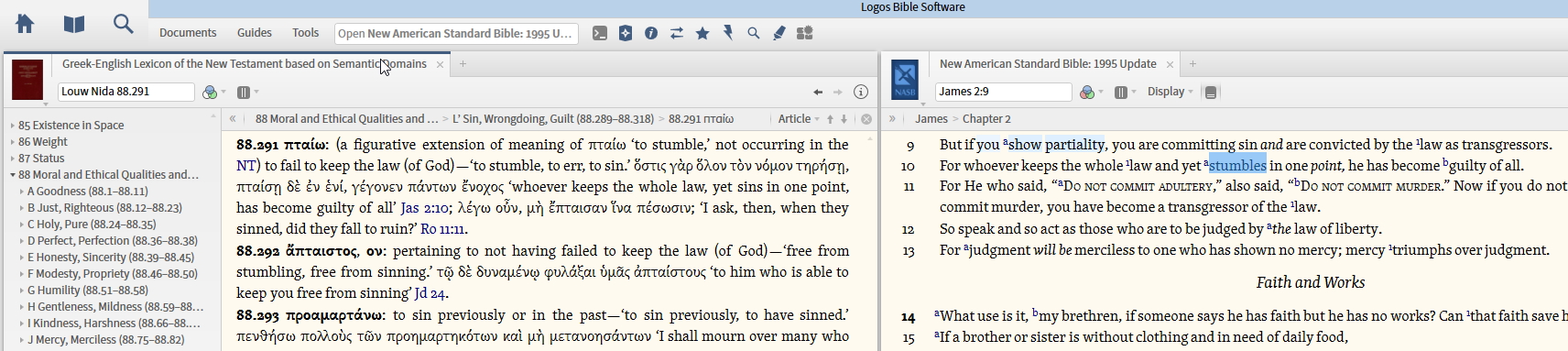Viewport: 1568px width, 351px height.
Task: Open the Display dropdown in NASB panel
Action: [1170, 92]
